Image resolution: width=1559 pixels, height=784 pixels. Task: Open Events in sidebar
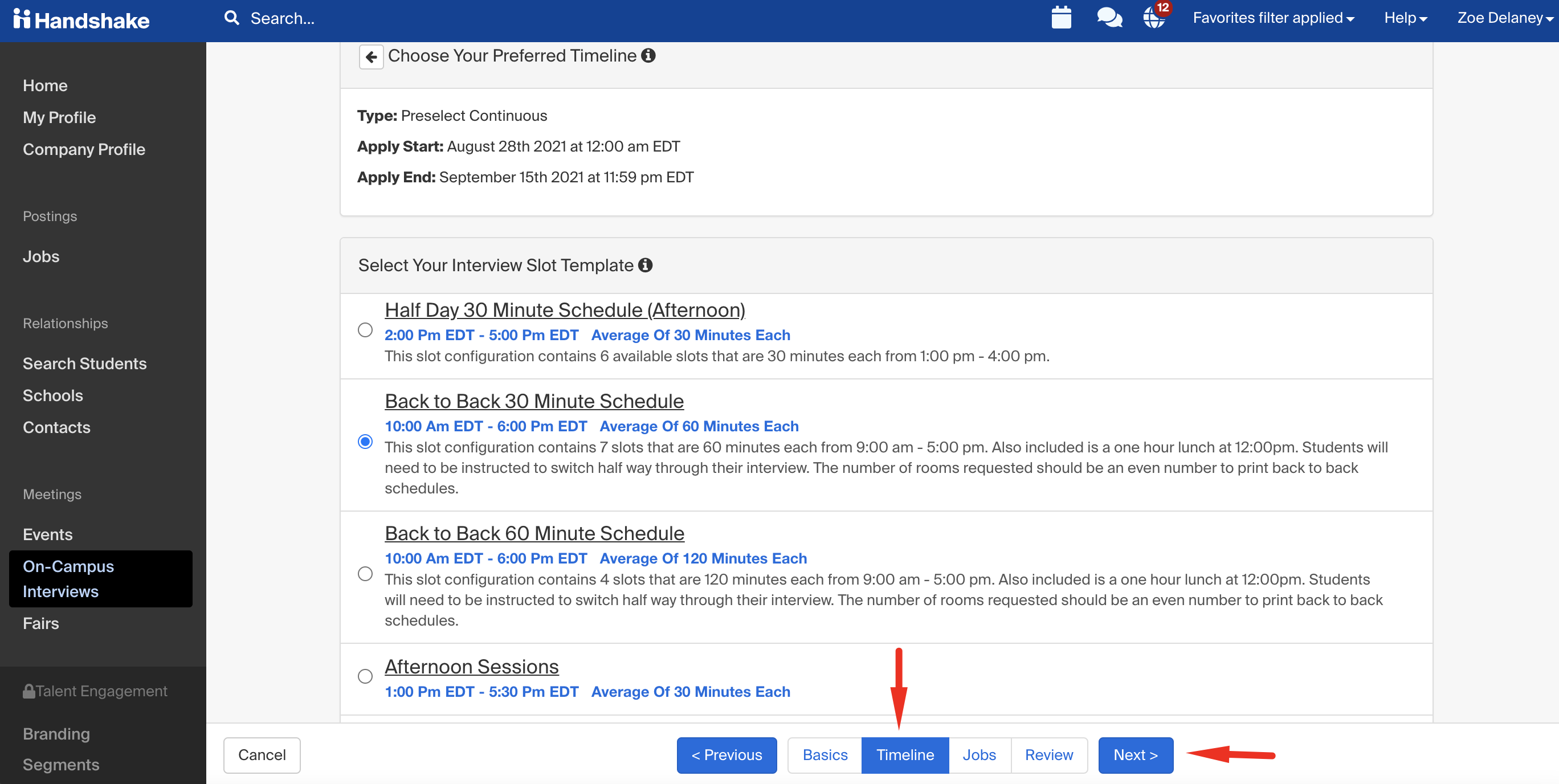[x=47, y=535]
